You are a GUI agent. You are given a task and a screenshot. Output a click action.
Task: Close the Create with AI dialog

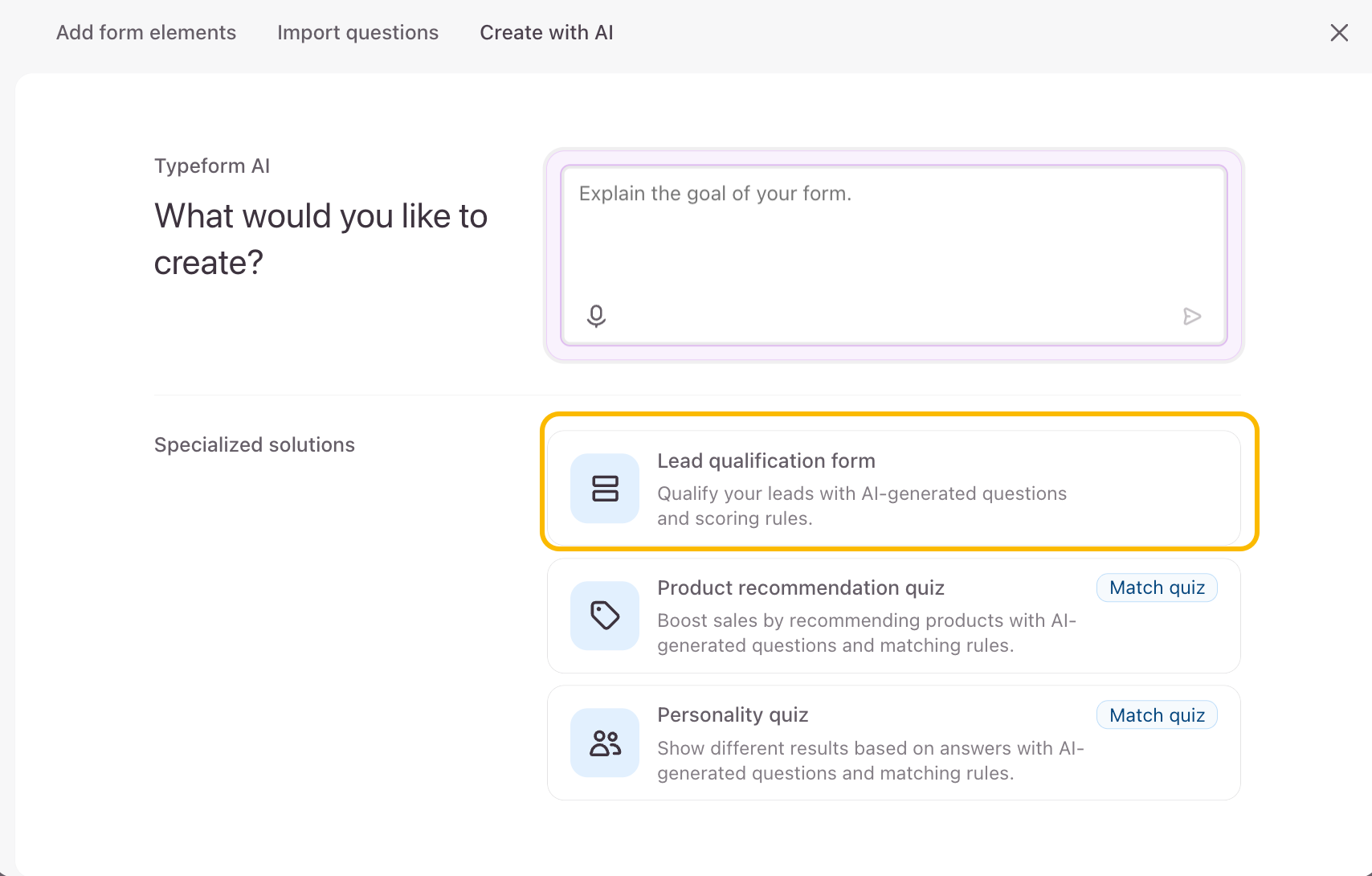pyautogui.click(x=1338, y=33)
